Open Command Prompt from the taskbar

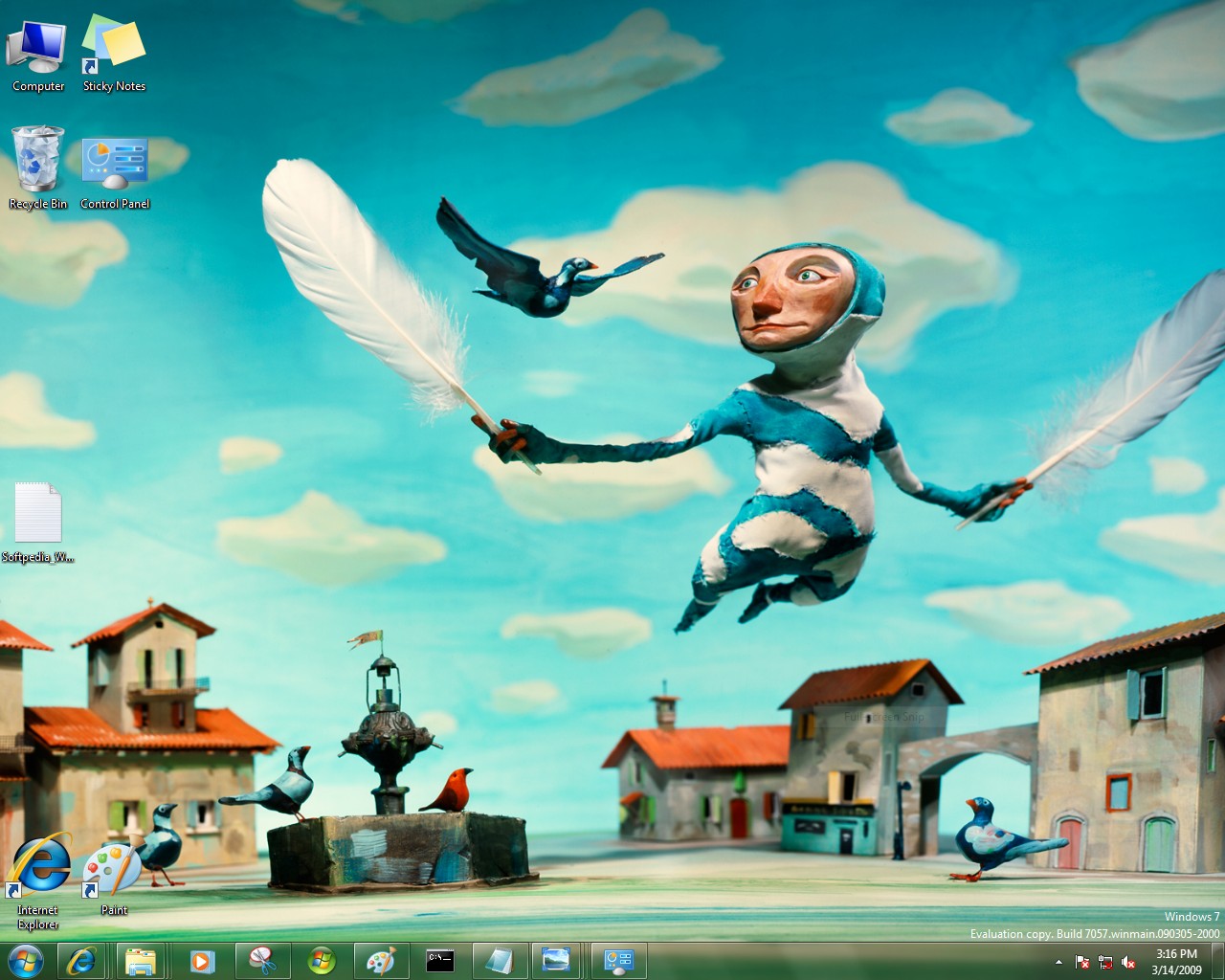coord(440,961)
